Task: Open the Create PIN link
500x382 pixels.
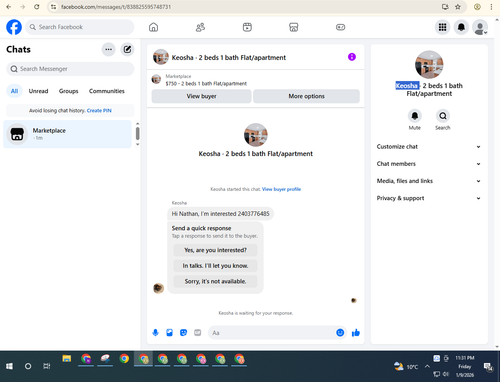Action: pos(99,111)
